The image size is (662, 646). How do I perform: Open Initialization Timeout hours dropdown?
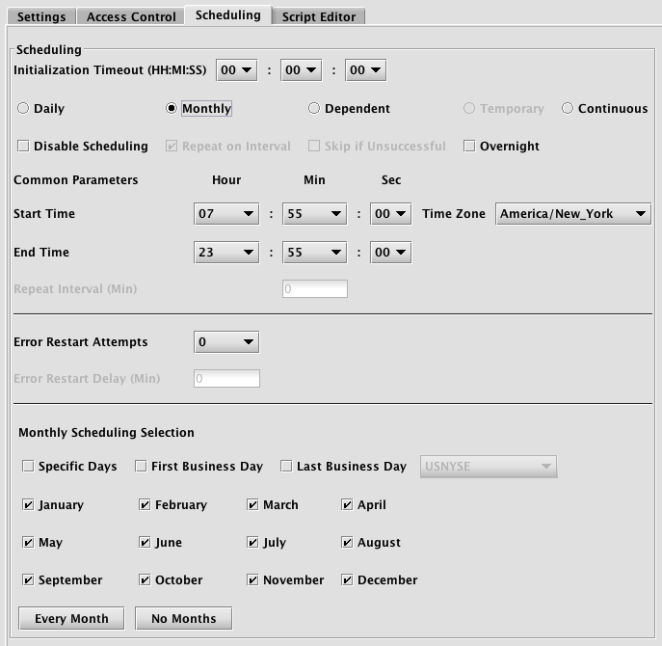coord(237,72)
